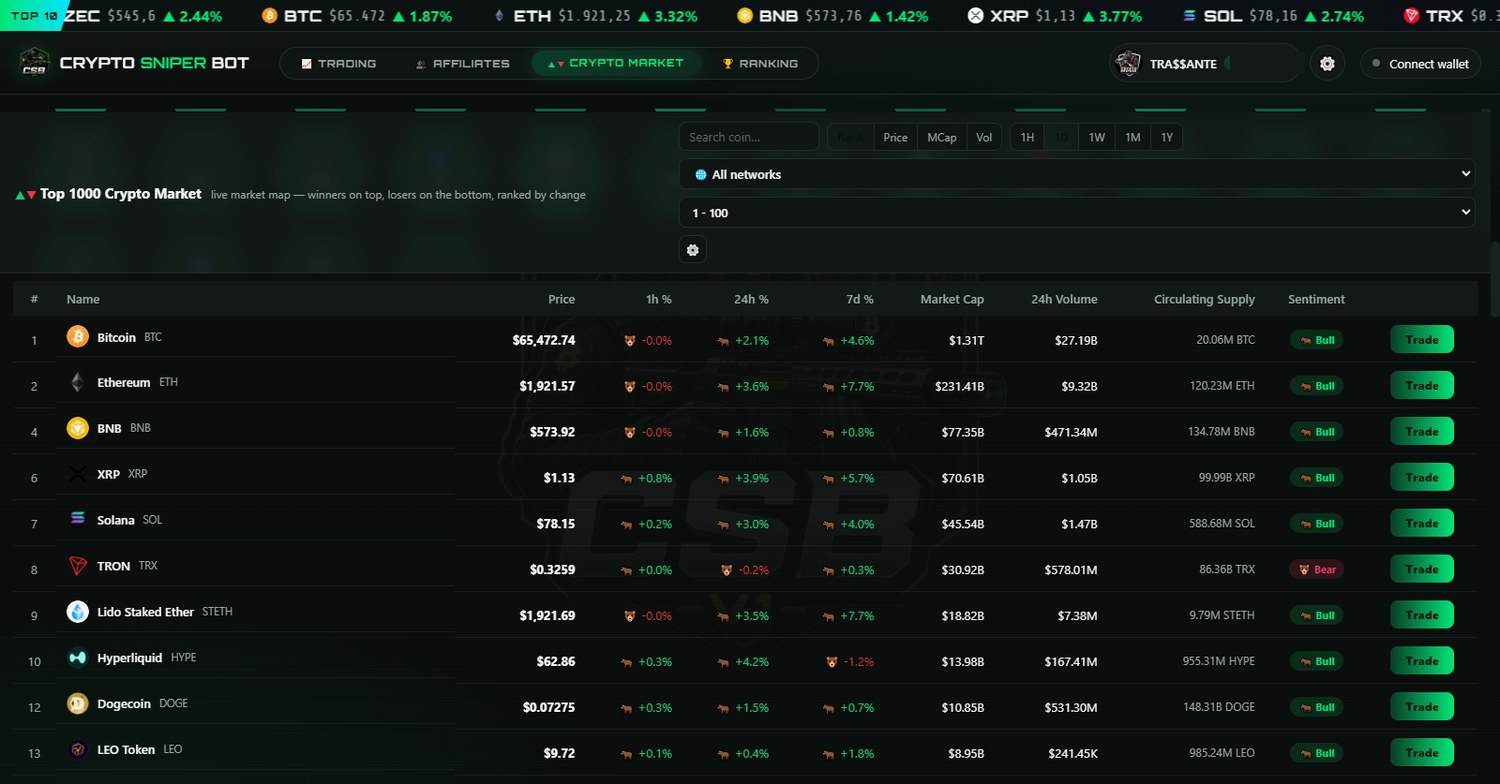The width and height of the screenshot is (1500, 784).
Task: Sort table by Name column header
Action: click(x=83, y=299)
